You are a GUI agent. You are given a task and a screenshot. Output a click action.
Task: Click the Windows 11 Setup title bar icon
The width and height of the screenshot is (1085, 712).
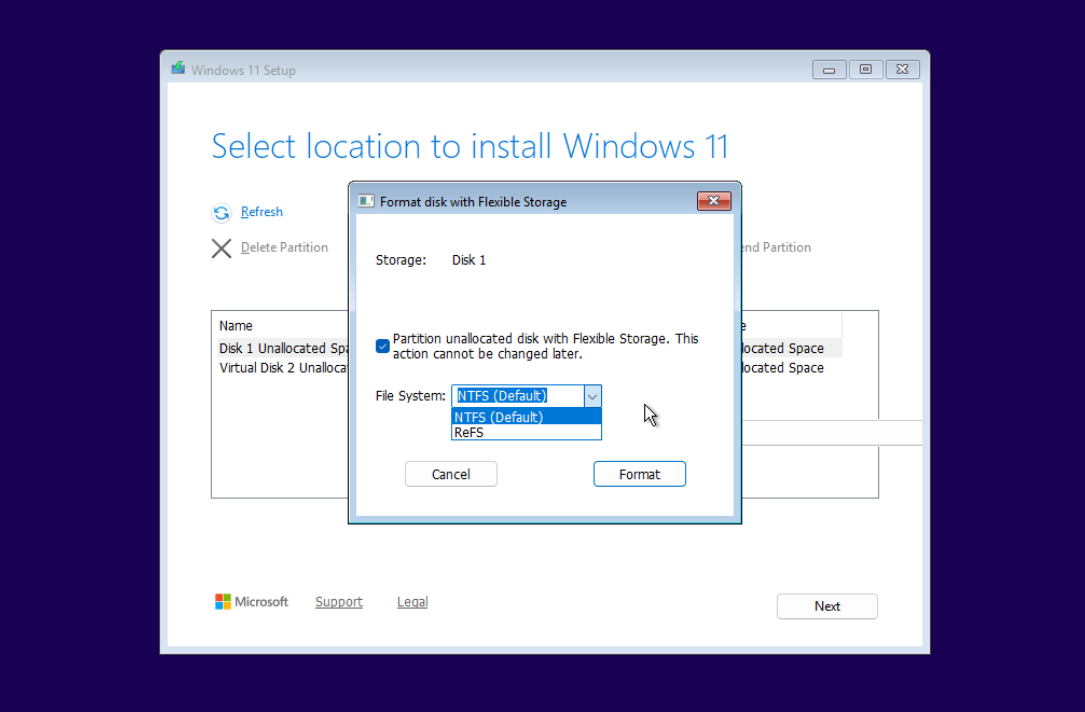[x=179, y=69]
